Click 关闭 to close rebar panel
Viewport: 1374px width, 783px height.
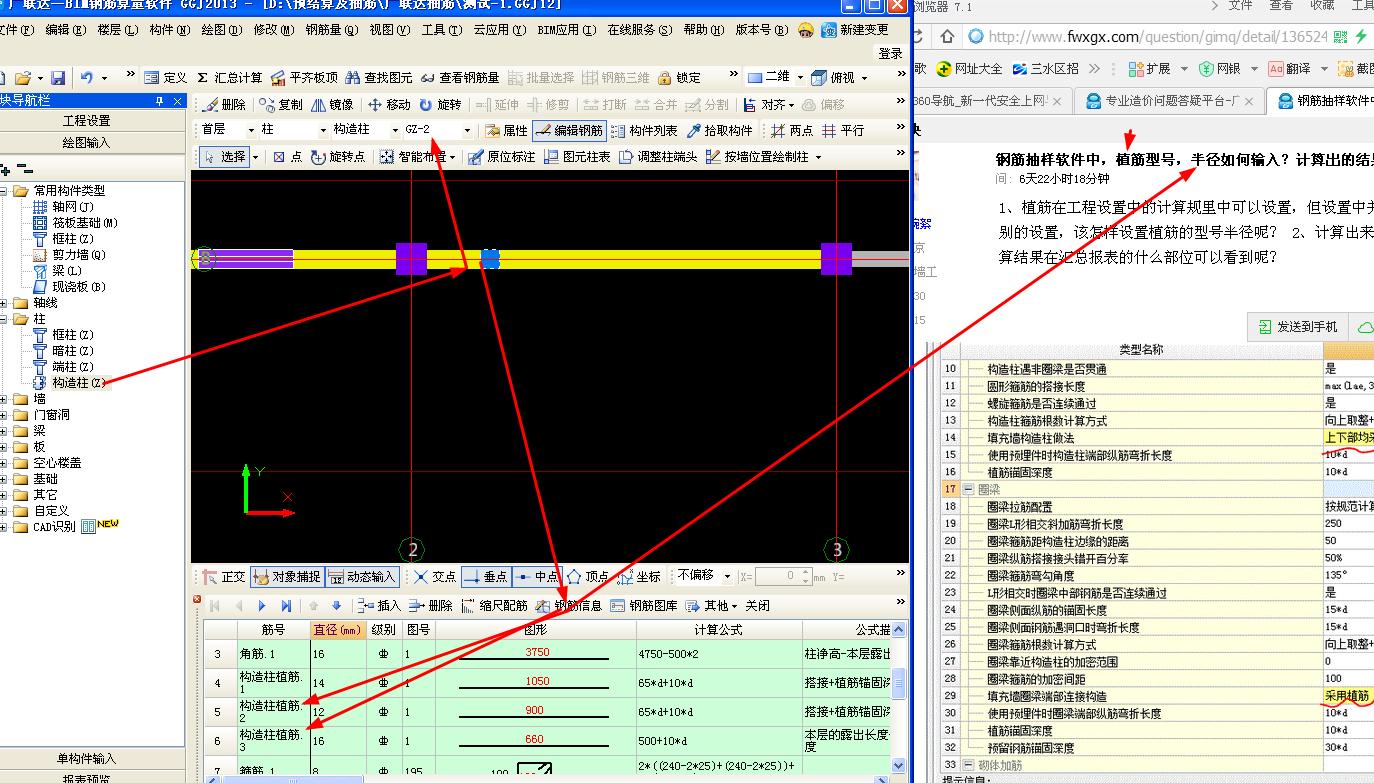[x=757, y=605]
